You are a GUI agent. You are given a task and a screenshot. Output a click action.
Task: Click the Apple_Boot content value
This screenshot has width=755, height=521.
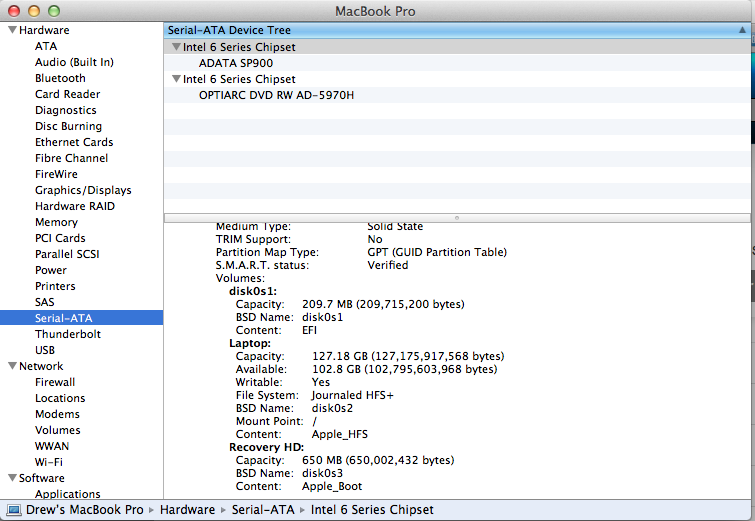pos(332,486)
